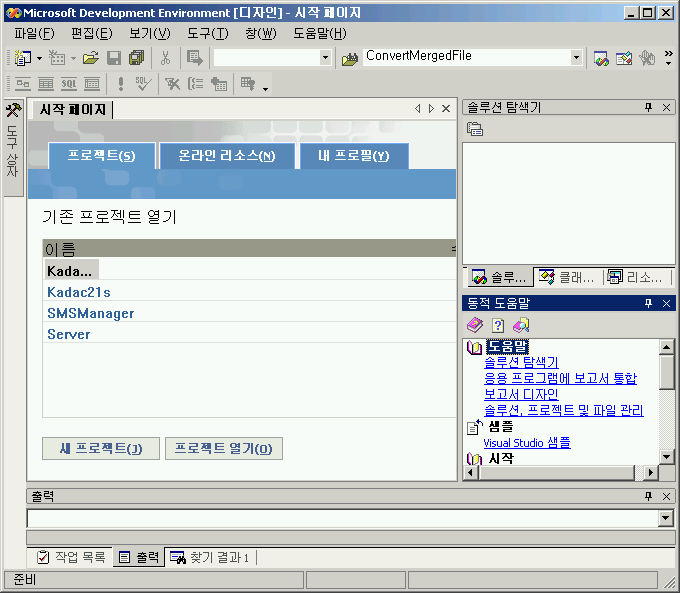Image resolution: width=680 pixels, height=593 pixels.
Task: Click the toolbar icon right of Cut
Action: 194,58
